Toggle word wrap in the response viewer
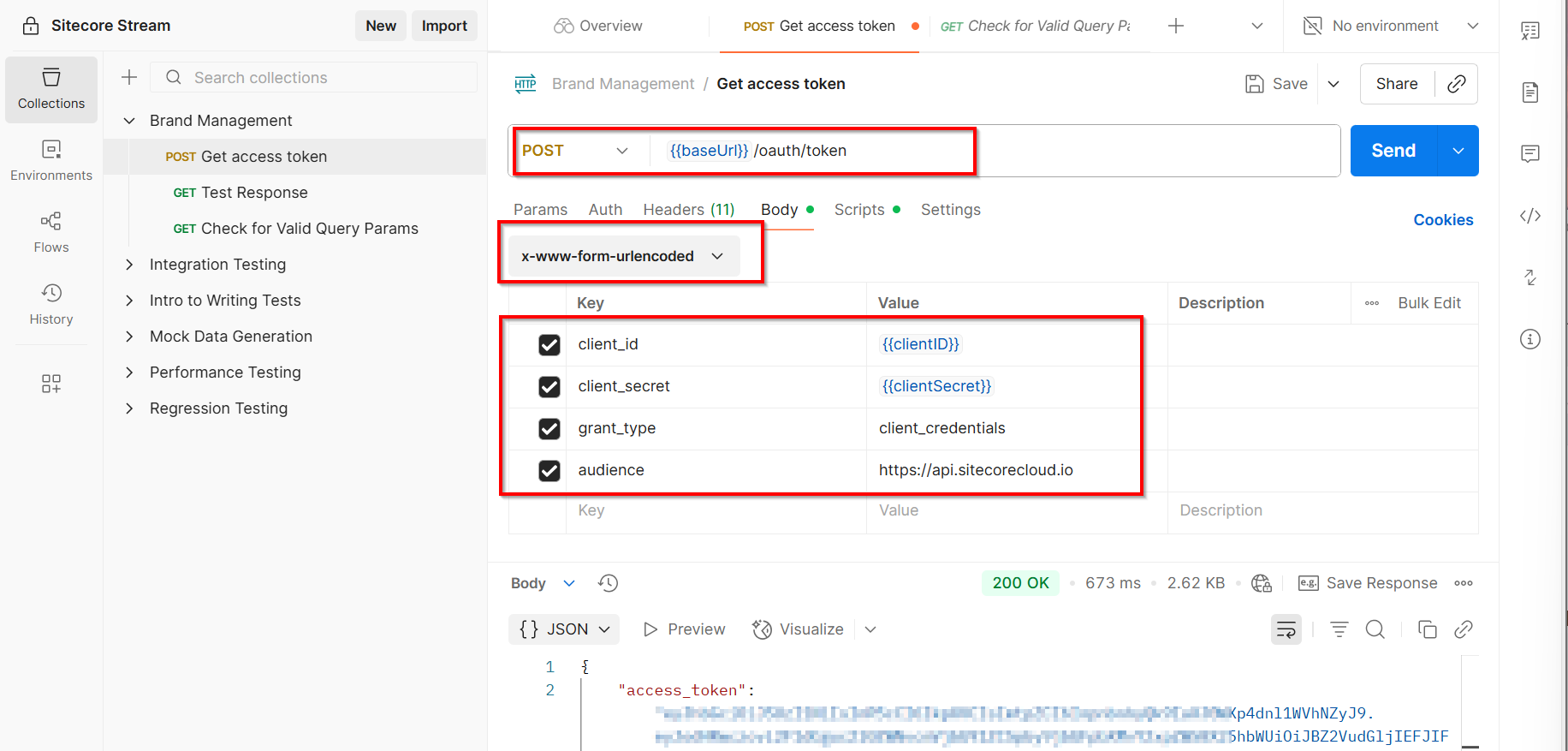 [x=1286, y=629]
